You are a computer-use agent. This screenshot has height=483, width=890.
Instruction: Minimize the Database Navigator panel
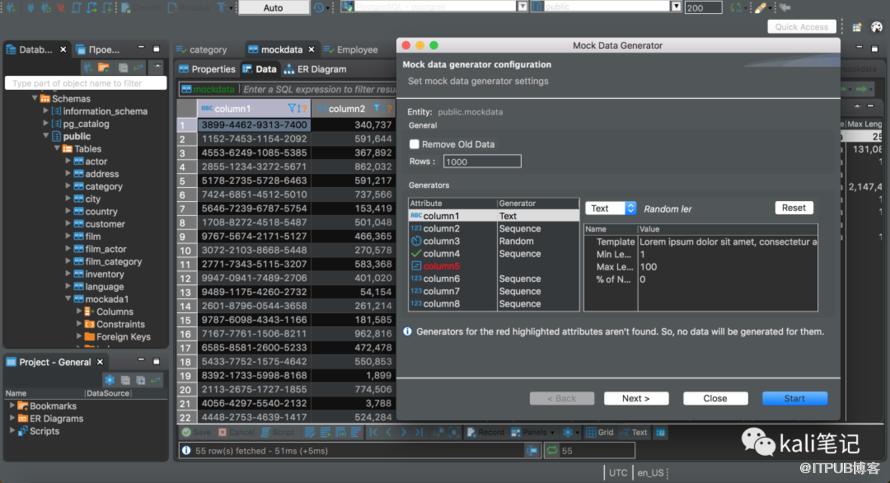pyautogui.click(x=141, y=49)
